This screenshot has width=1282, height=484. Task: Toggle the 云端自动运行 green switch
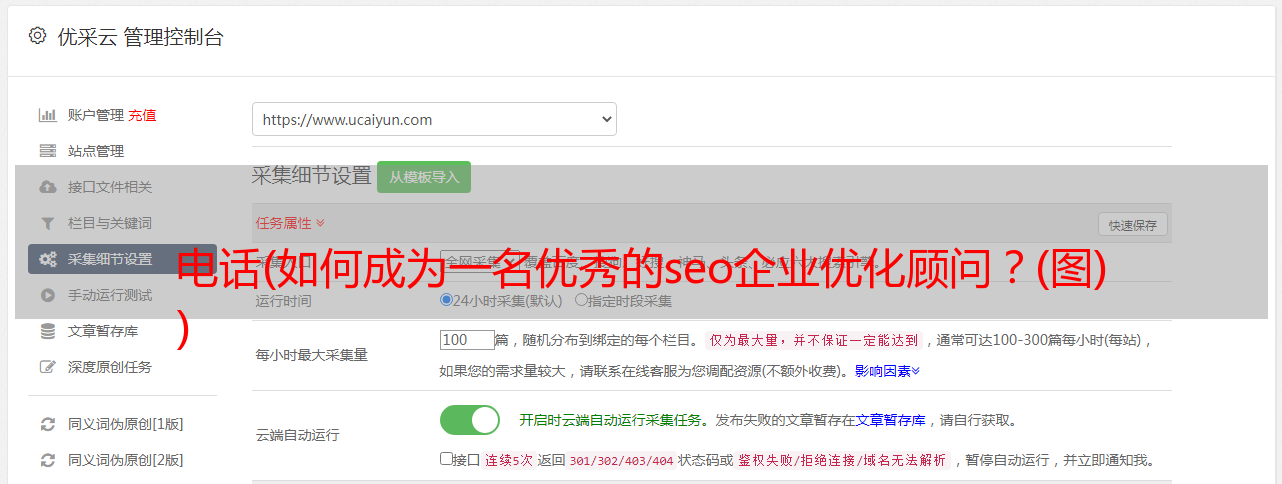click(x=470, y=420)
